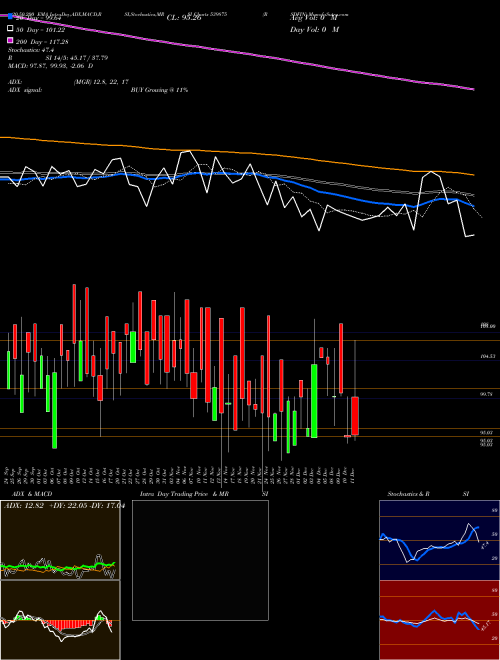Image resolution: width=500 pixels, height=660 pixels.
Task: Click the 'BUY Growing @ 11%' signal text
Action: click(159, 90)
